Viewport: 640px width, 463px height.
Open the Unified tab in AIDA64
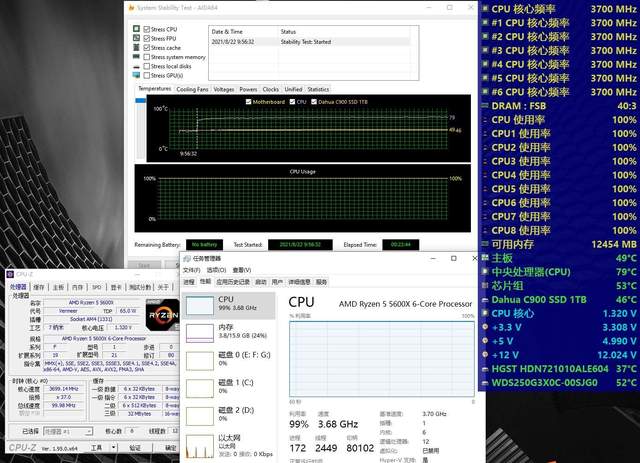(293, 89)
